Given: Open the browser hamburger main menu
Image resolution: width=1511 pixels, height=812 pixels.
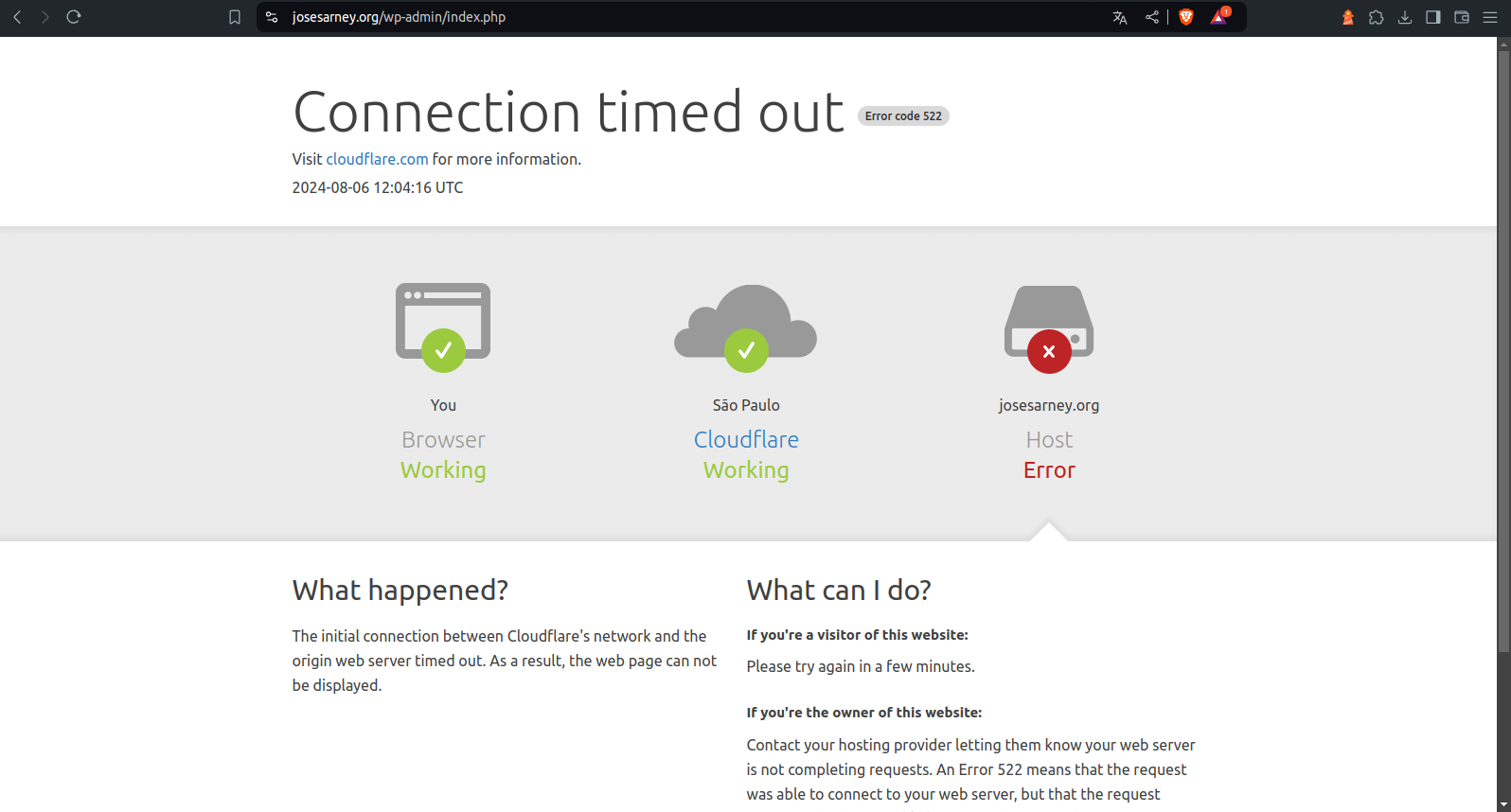Looking at the screenshot, I should pos(1490,17).
